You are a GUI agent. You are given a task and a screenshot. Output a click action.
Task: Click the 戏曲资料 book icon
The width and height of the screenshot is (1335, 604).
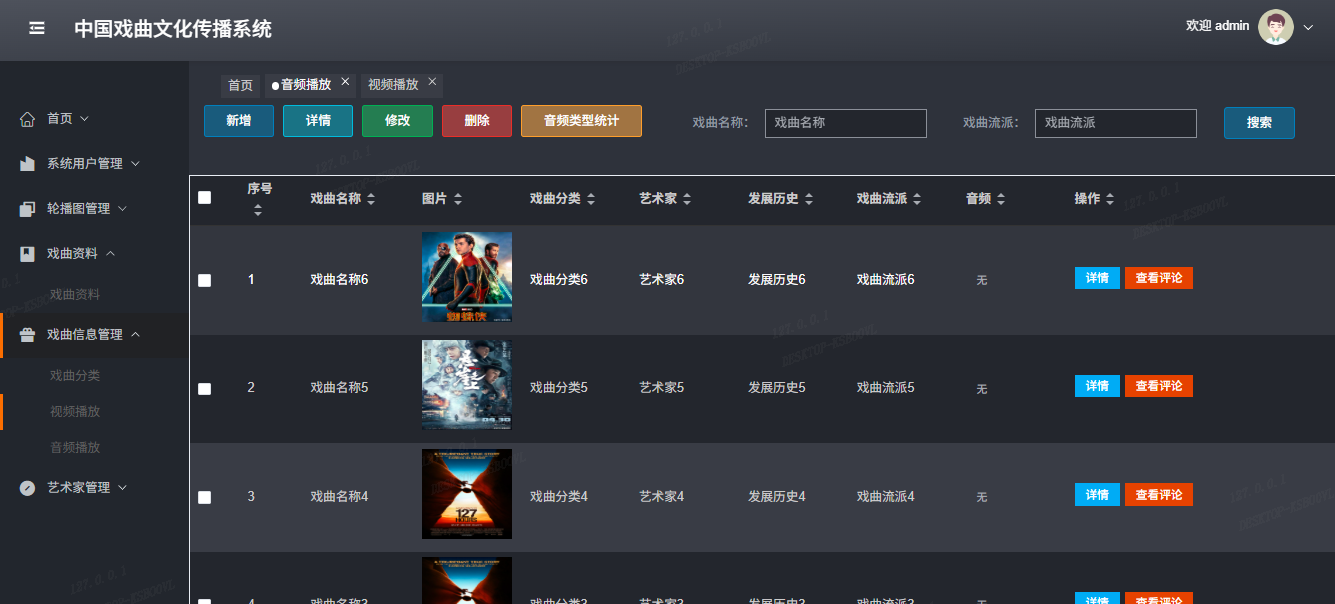28,254
